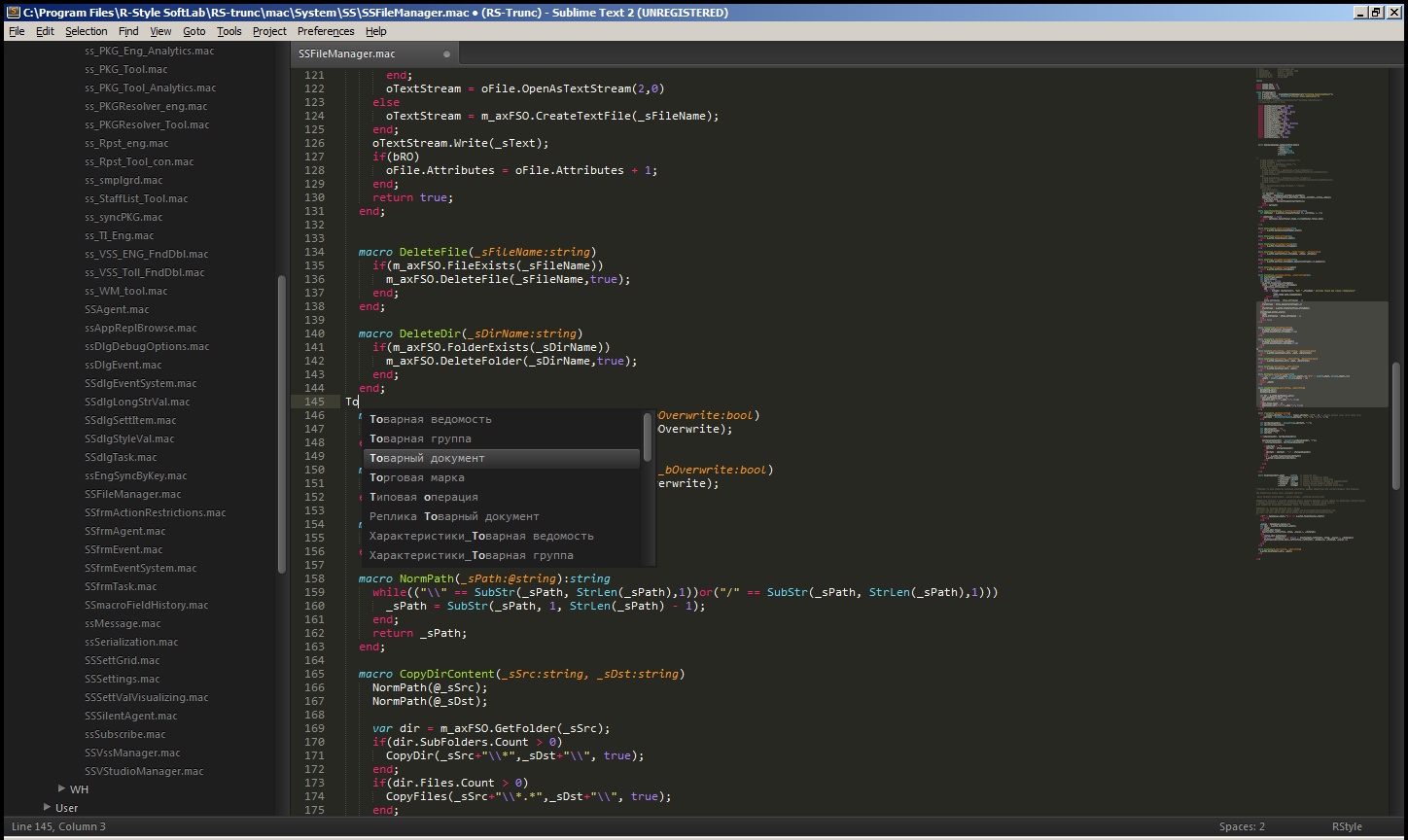Open ssSerialization.mac in sidebar
The height and width of the screenshot is (840, 1408).
(x=131, y=642)
